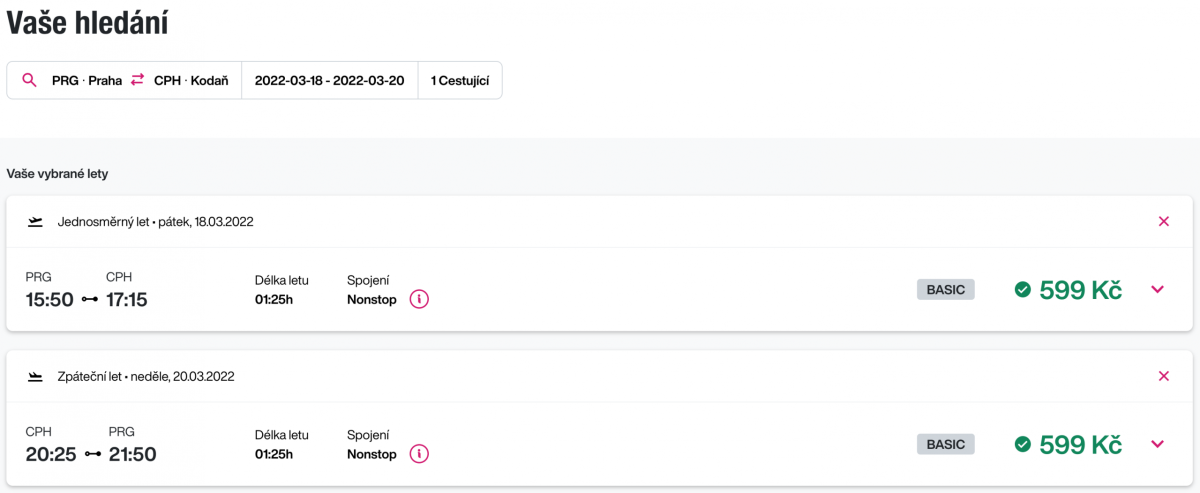Image resolution: width=1200 pixels, height=493 pixels.
Task: Click BASIC fare badge on return flight
Action: click(945, 445)
